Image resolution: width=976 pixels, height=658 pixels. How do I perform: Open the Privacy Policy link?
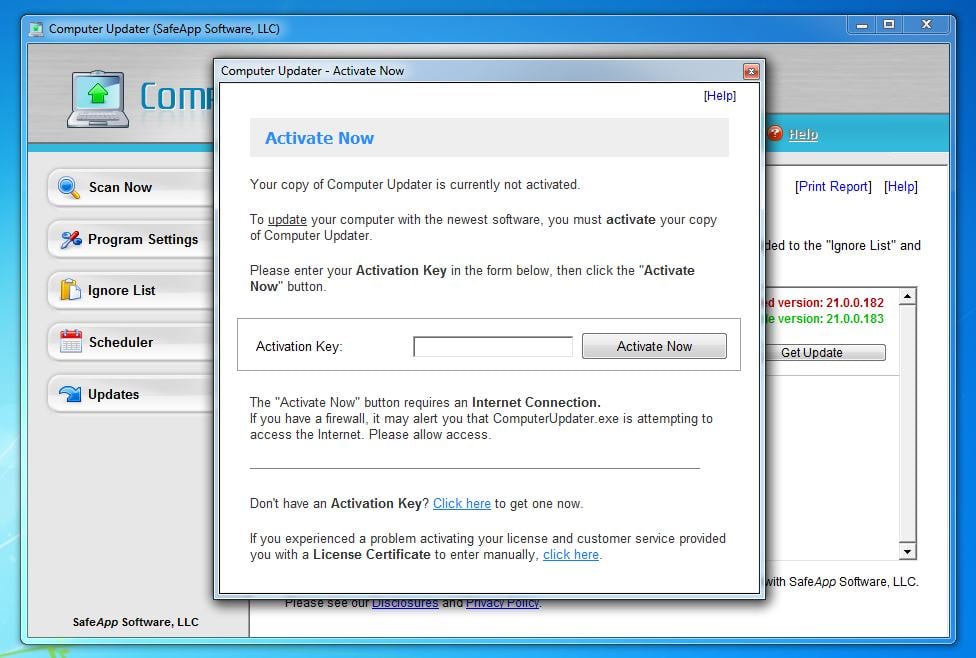[502, 603]
